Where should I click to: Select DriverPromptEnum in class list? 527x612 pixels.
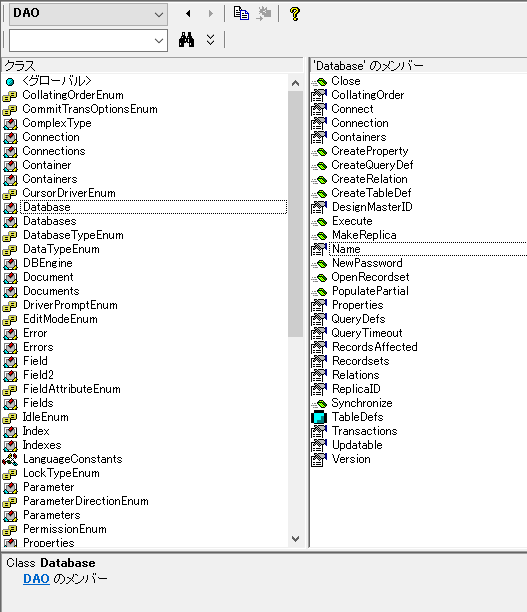70,305
